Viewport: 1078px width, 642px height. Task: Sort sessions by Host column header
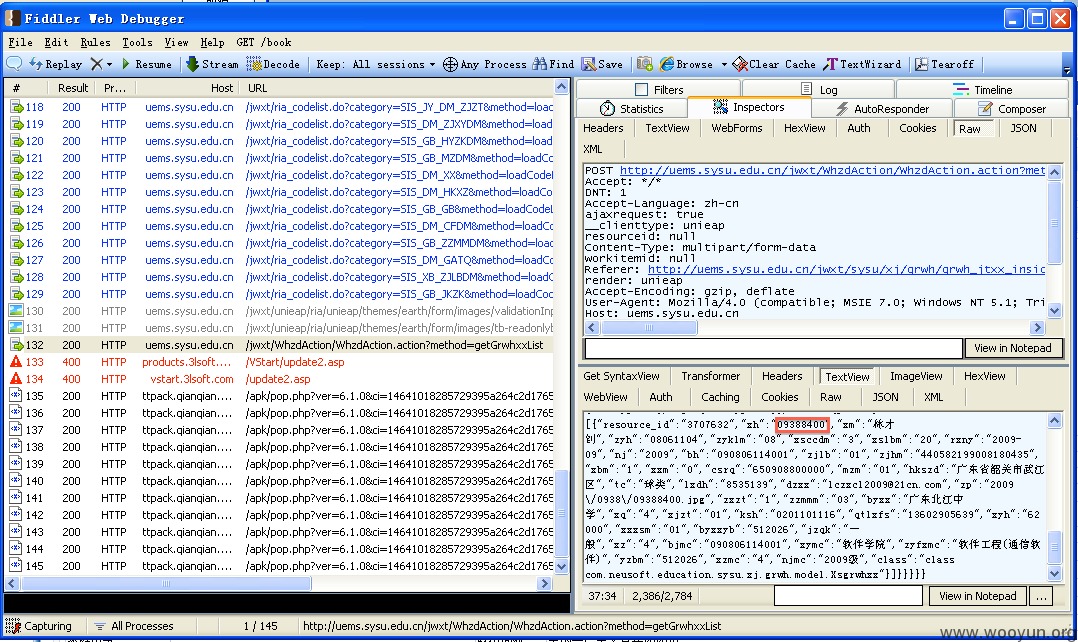click(188, 88)
